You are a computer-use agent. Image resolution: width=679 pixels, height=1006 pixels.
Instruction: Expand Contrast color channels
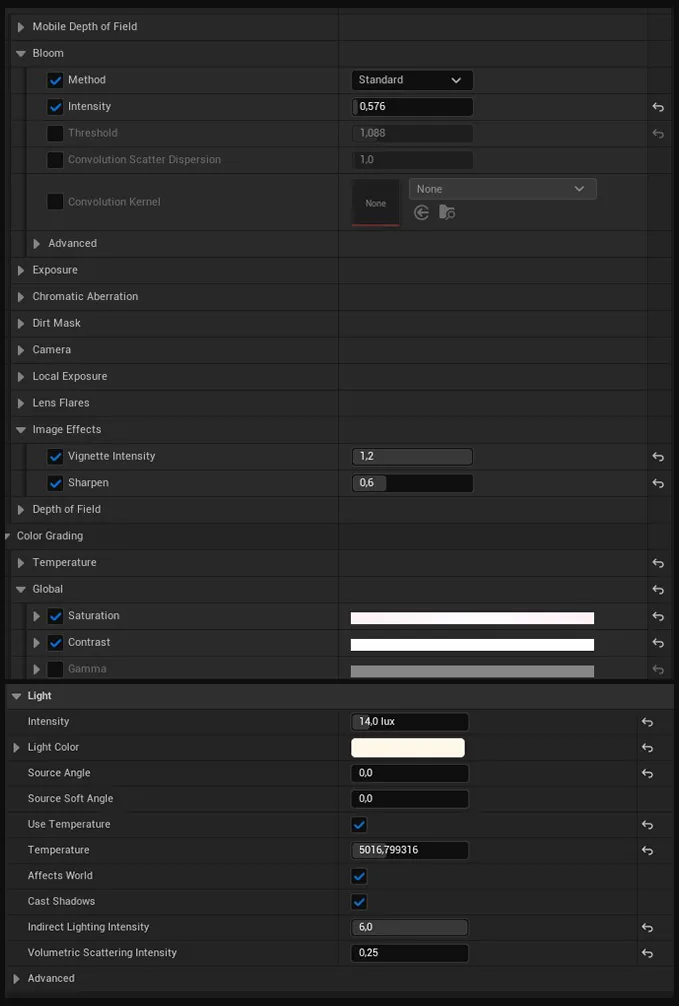click(x=37, y=643)
